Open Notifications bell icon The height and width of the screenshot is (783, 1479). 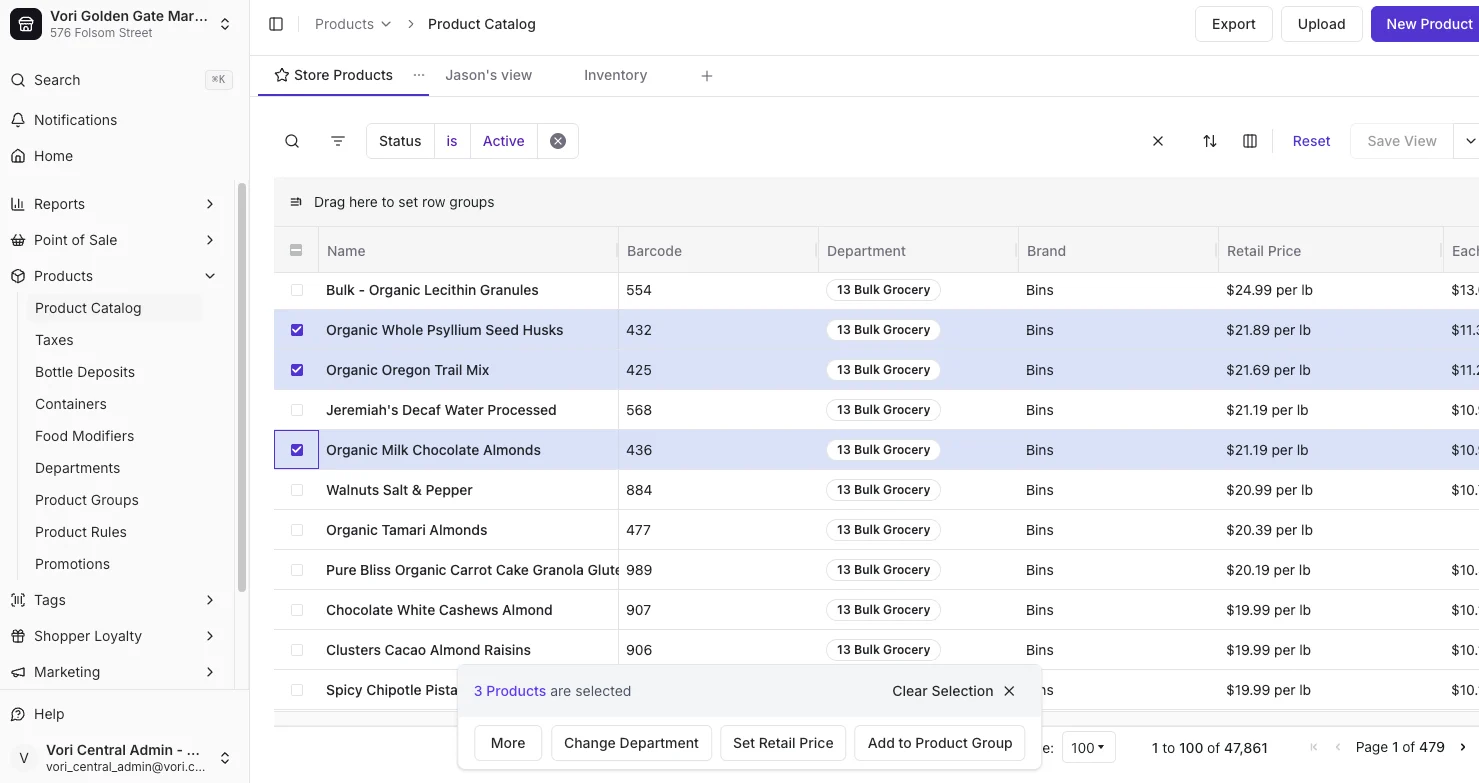pos(18,120)
